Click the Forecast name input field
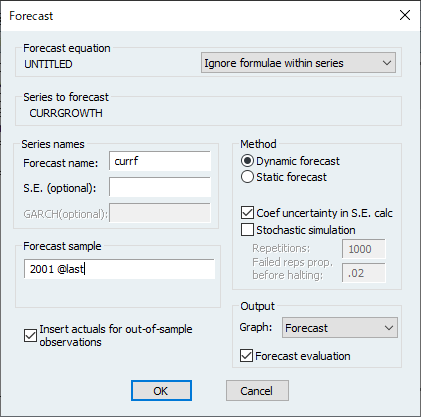 point(160,161)
